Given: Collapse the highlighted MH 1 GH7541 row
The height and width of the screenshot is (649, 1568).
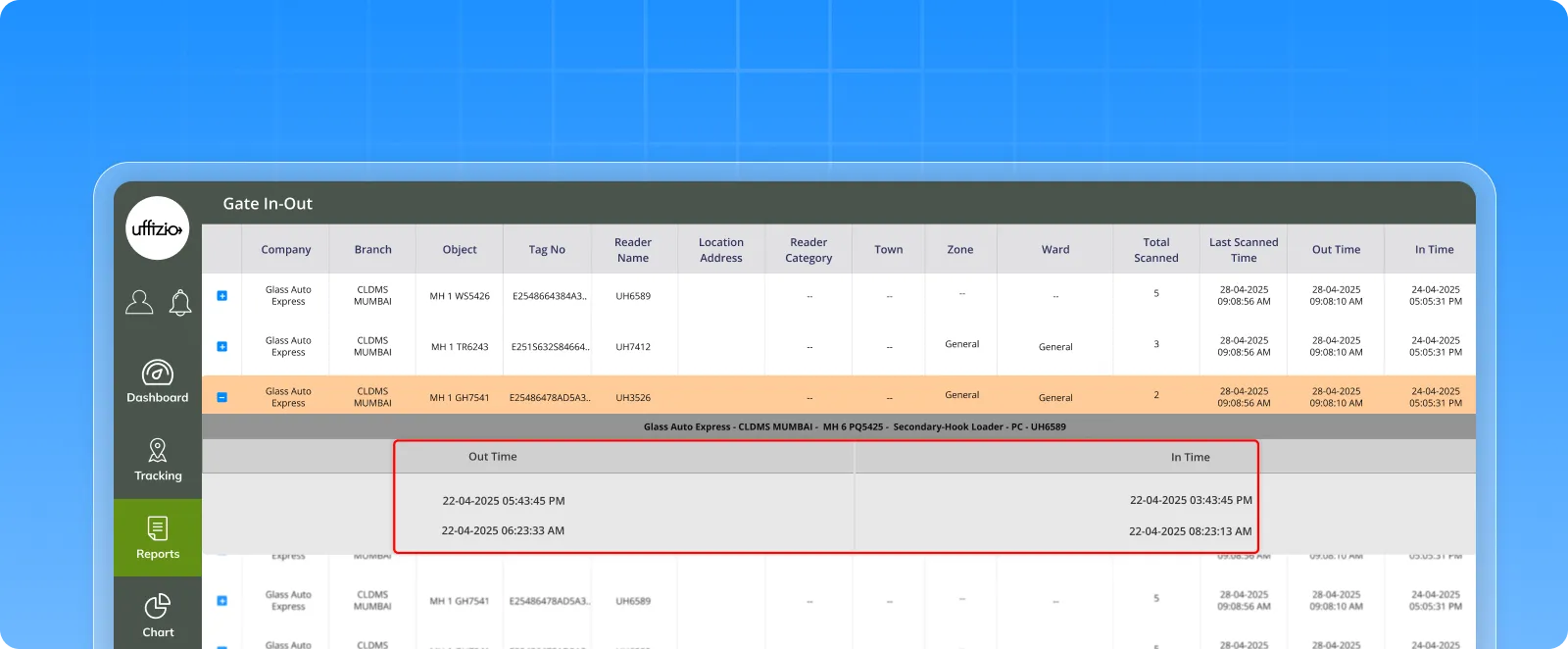Looking at the screenshot, I should point(222,398).
